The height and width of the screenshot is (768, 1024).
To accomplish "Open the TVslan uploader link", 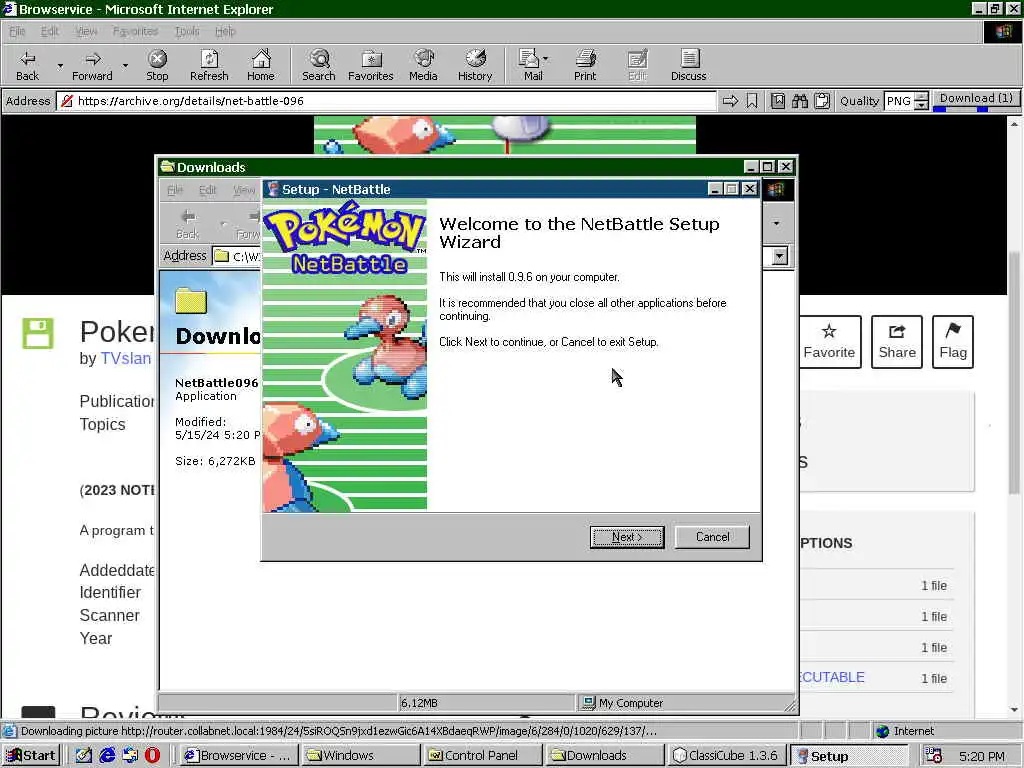I will [x=125, y=359].
